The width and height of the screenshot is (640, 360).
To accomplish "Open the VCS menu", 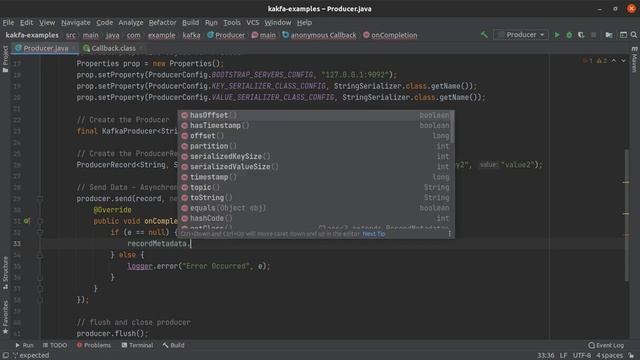I will tap(253, 22).
